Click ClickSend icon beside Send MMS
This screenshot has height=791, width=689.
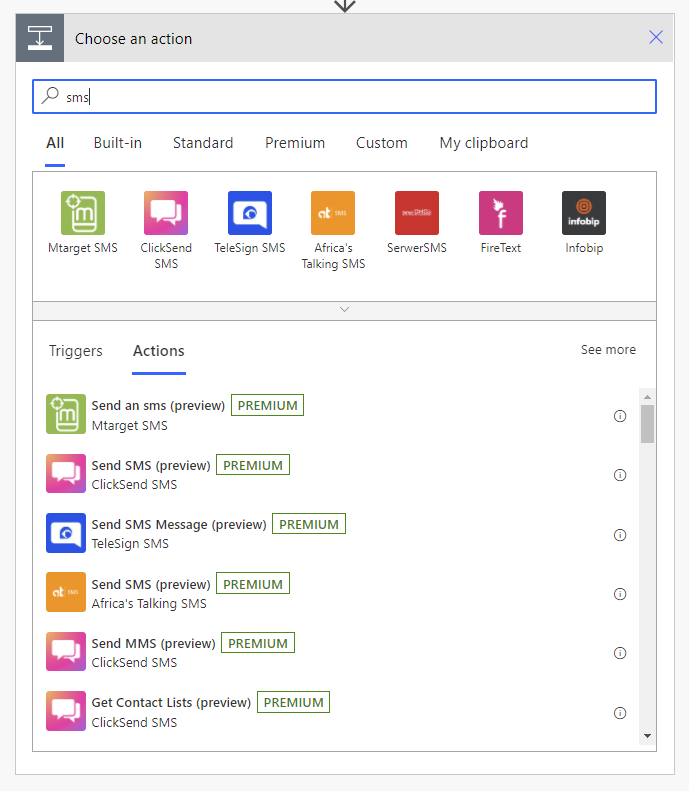pyautogui.click(x=66, y=651)
